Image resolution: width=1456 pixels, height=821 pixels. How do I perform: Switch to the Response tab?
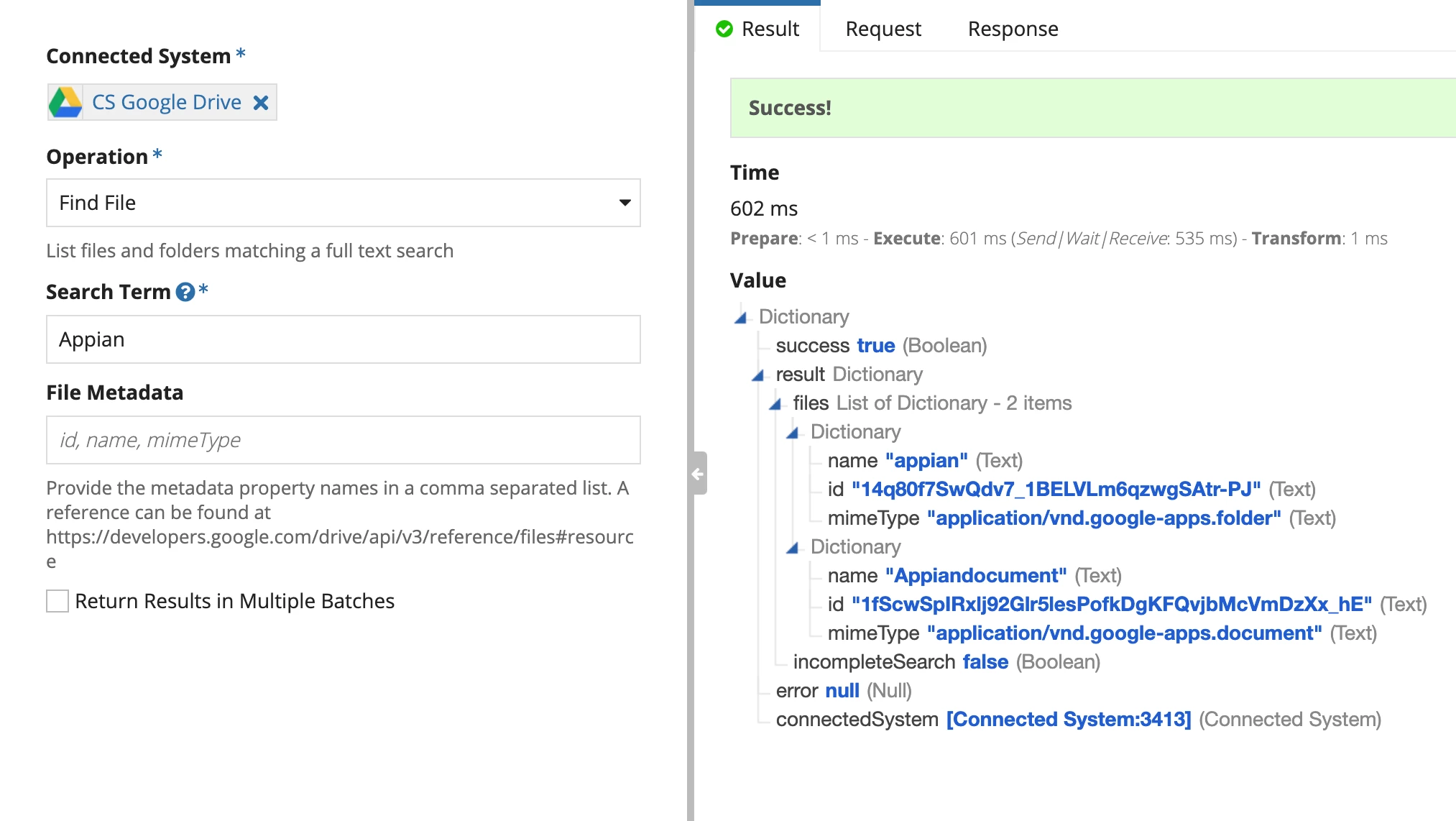click(x=1013, y=29)
